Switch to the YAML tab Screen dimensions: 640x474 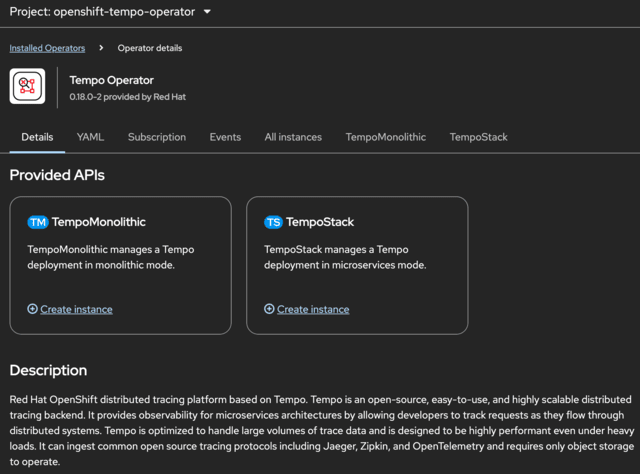click(x=90, y=137)
